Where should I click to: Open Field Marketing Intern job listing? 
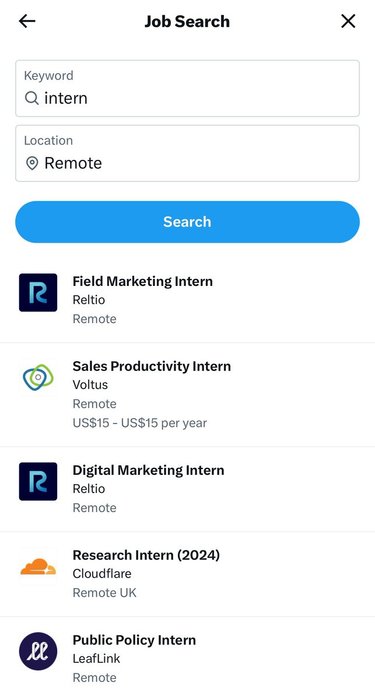188,300
